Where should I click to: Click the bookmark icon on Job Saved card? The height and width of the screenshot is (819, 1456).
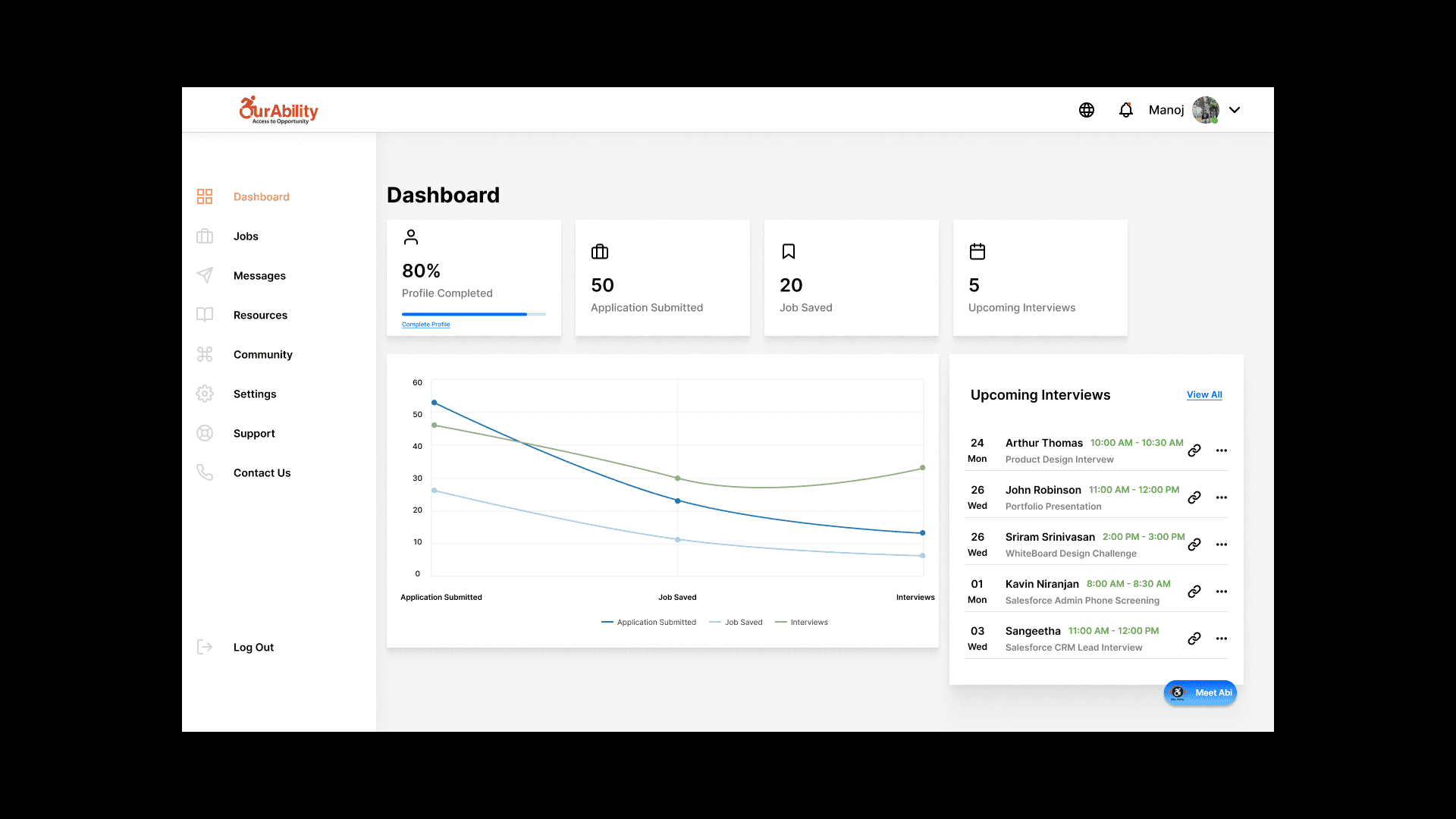(x=789, y=252)
